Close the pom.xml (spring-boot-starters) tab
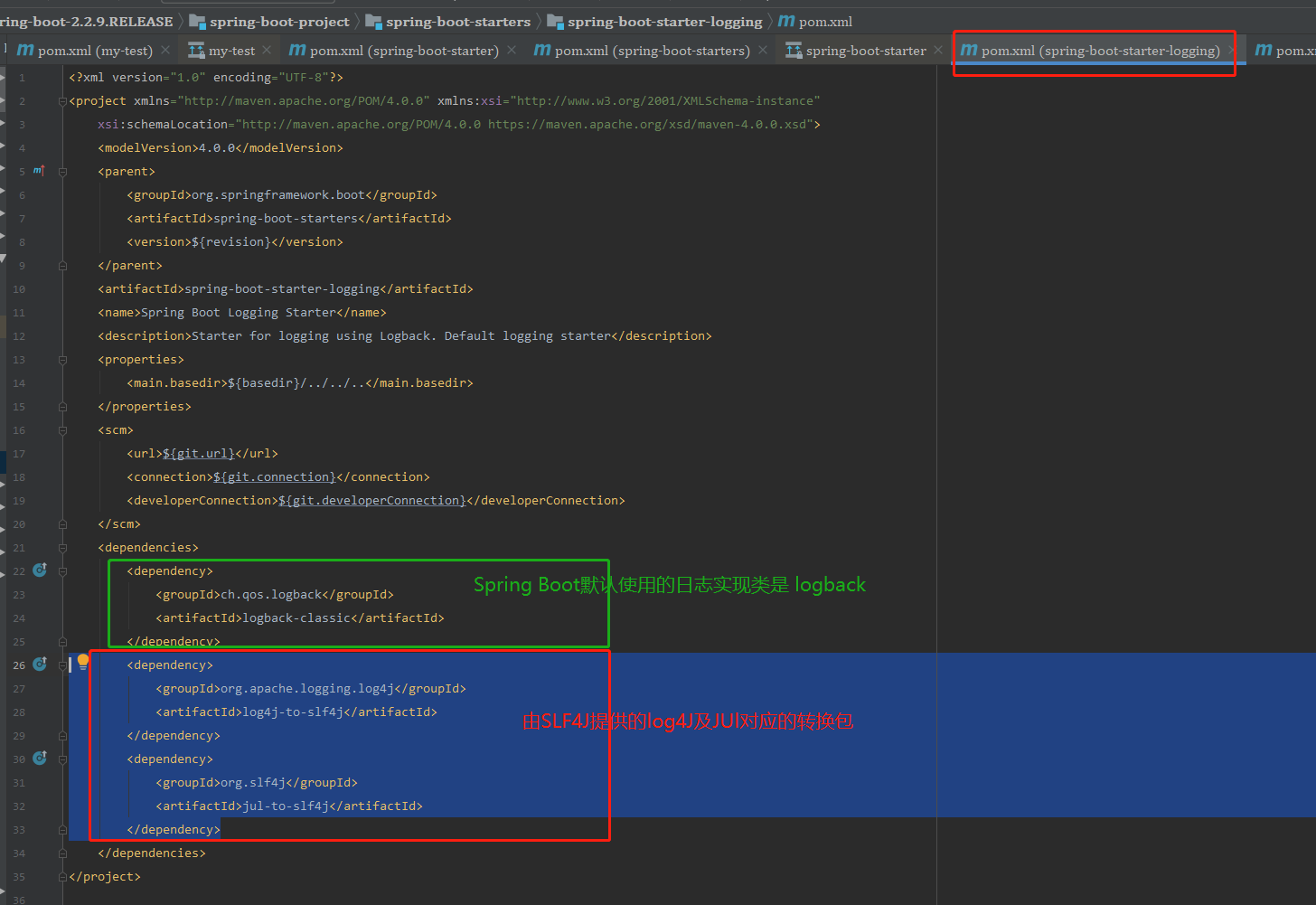Image resolution: width=1316 pixels, height=905 pixels. coord(763,50)
